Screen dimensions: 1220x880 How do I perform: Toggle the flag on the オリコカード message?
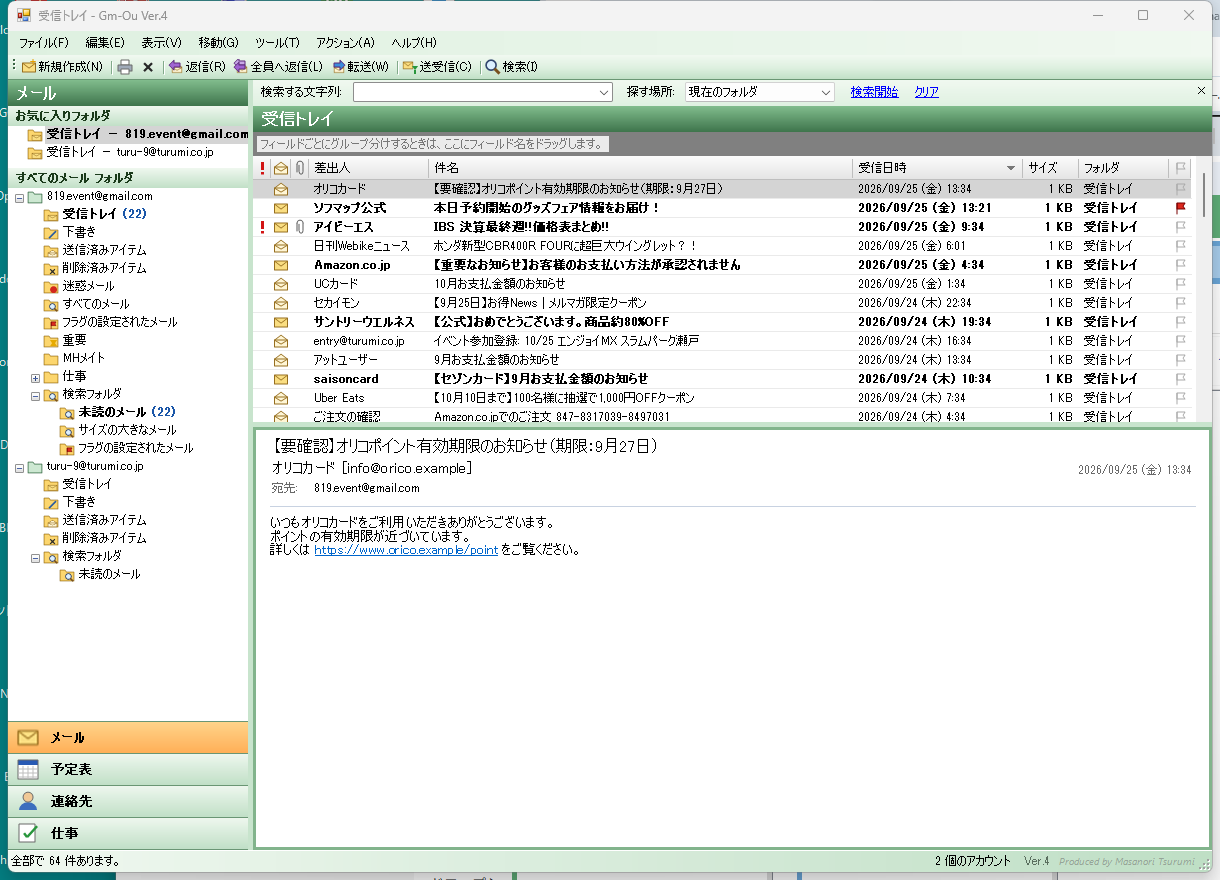point(1181,189)
